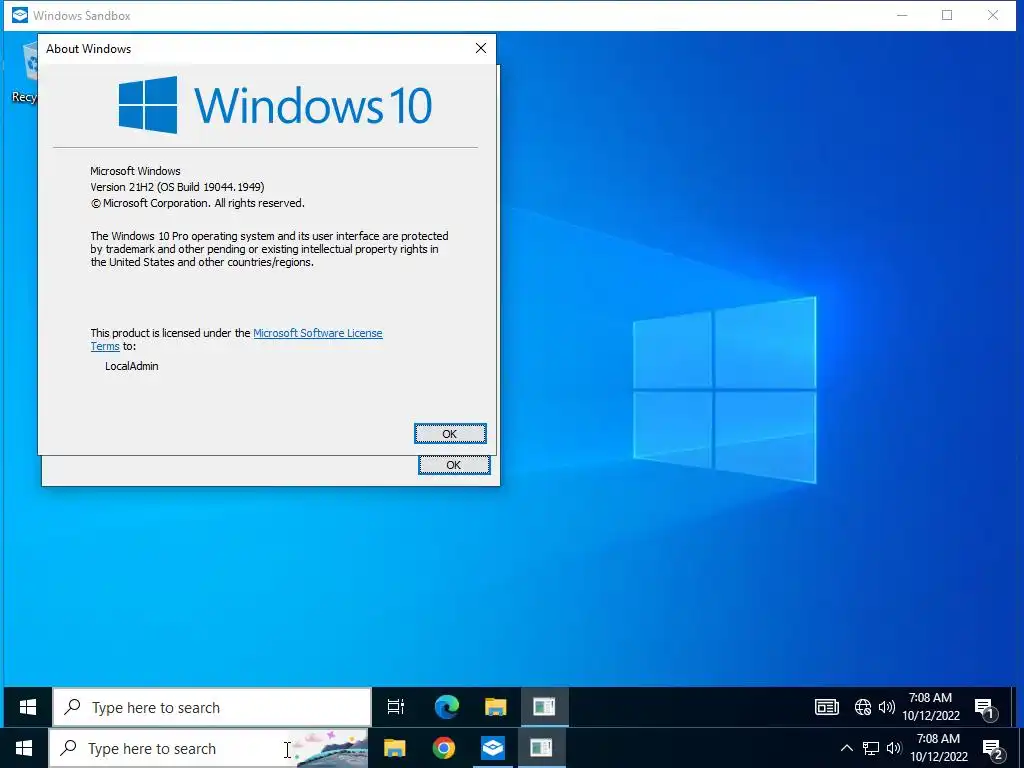Click the sandbox taskbar search box

pyautogui.click(x=212, y=707)
